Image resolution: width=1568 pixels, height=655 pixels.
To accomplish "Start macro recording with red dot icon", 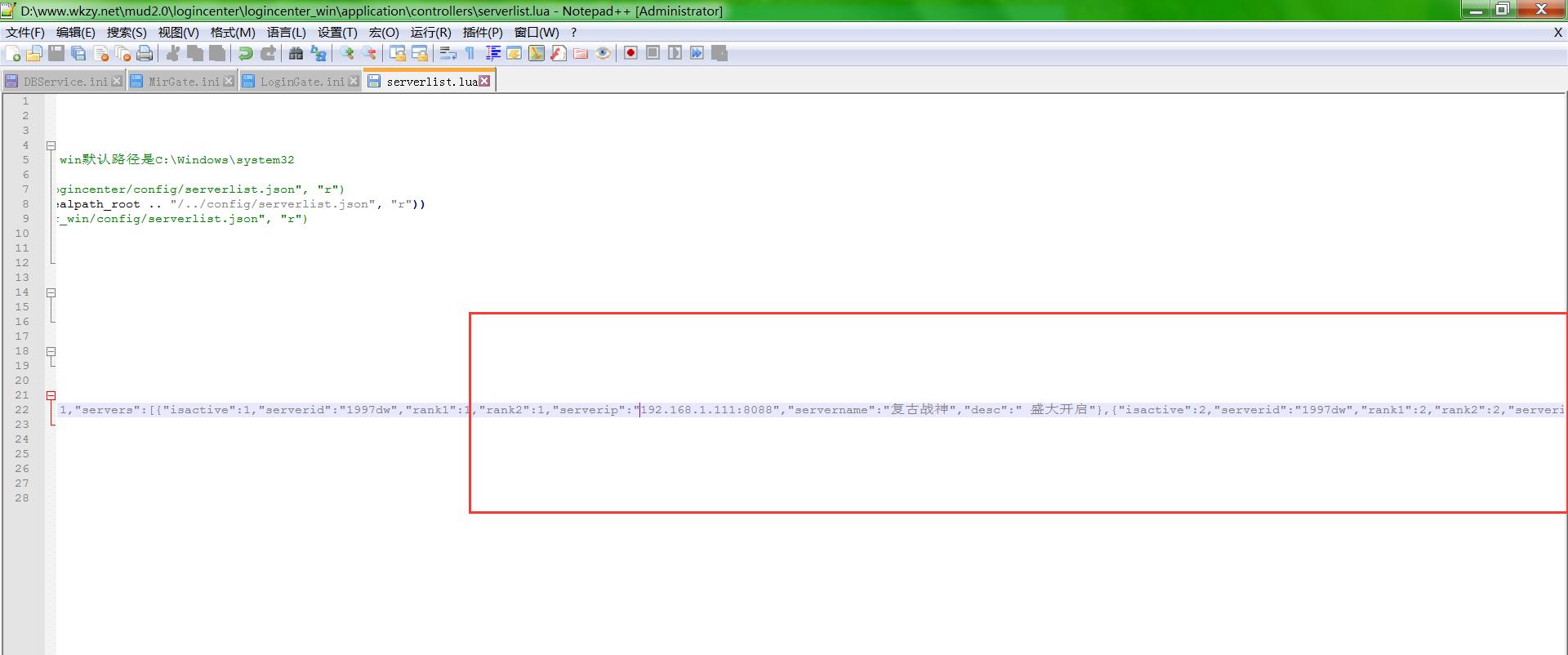I will pyautogui.click(x=630, y=53).
